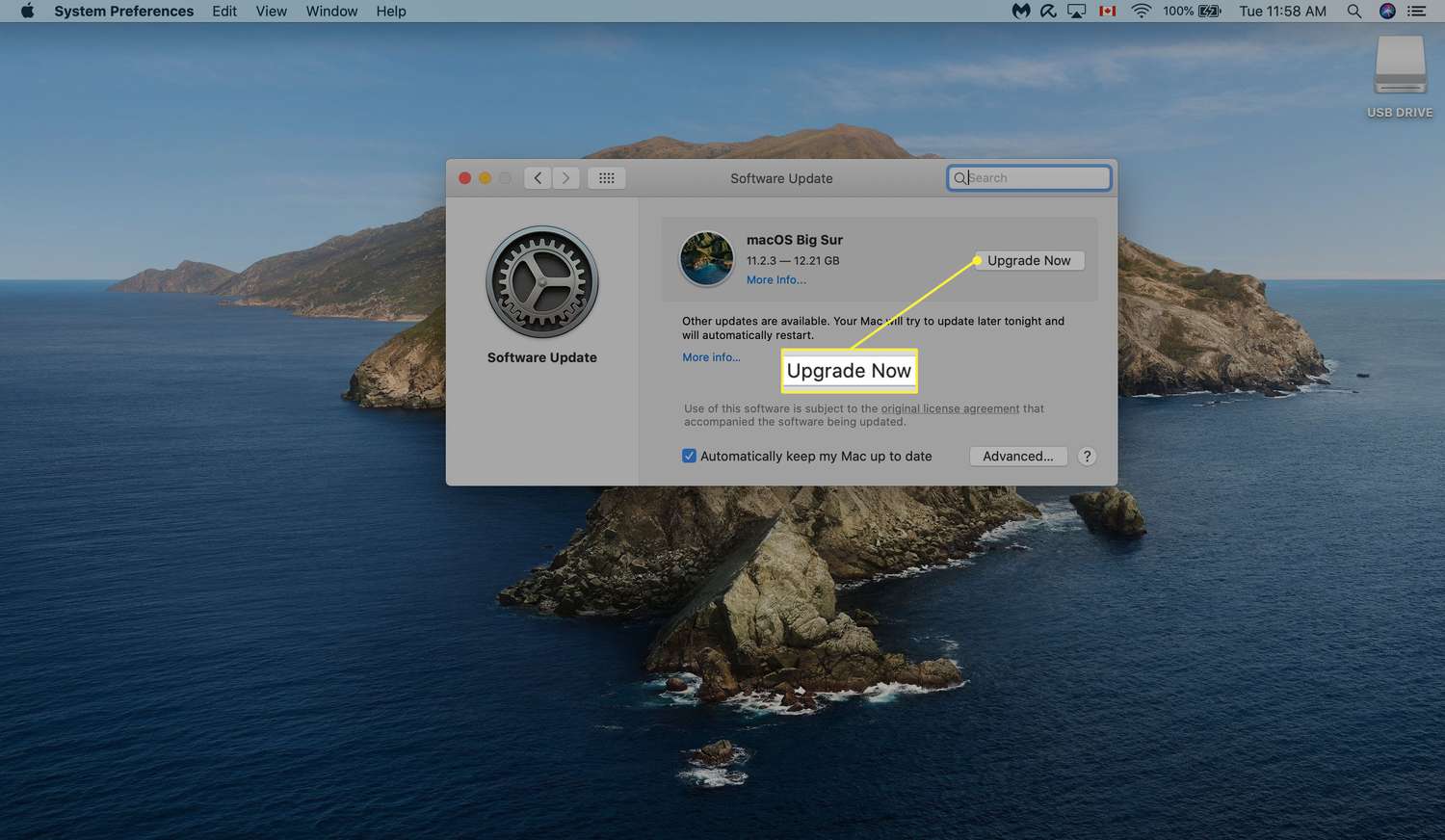Click the Wi-Fi status icon

tap(1141, 12)
